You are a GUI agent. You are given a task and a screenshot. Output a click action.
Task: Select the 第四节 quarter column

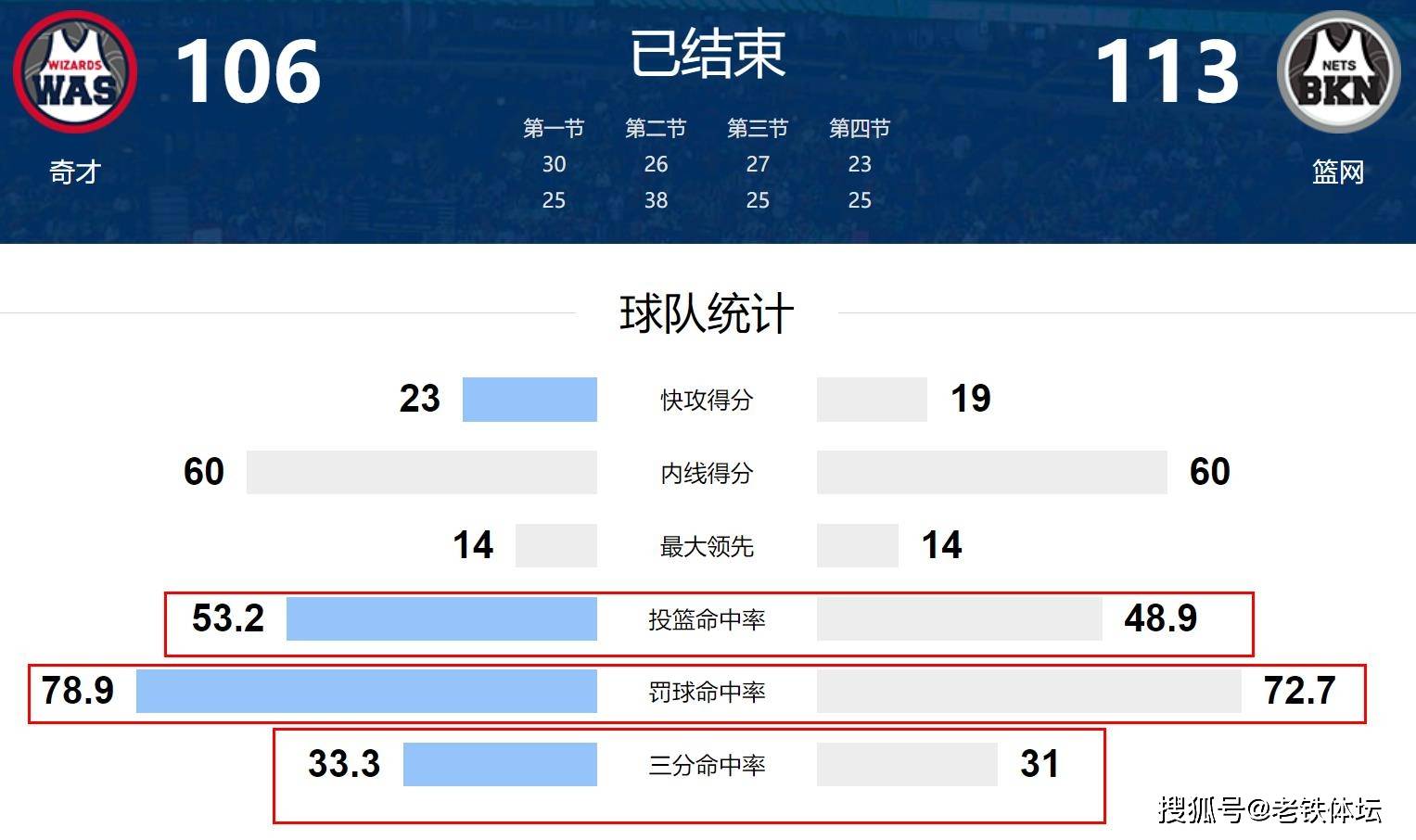(860, 164)
